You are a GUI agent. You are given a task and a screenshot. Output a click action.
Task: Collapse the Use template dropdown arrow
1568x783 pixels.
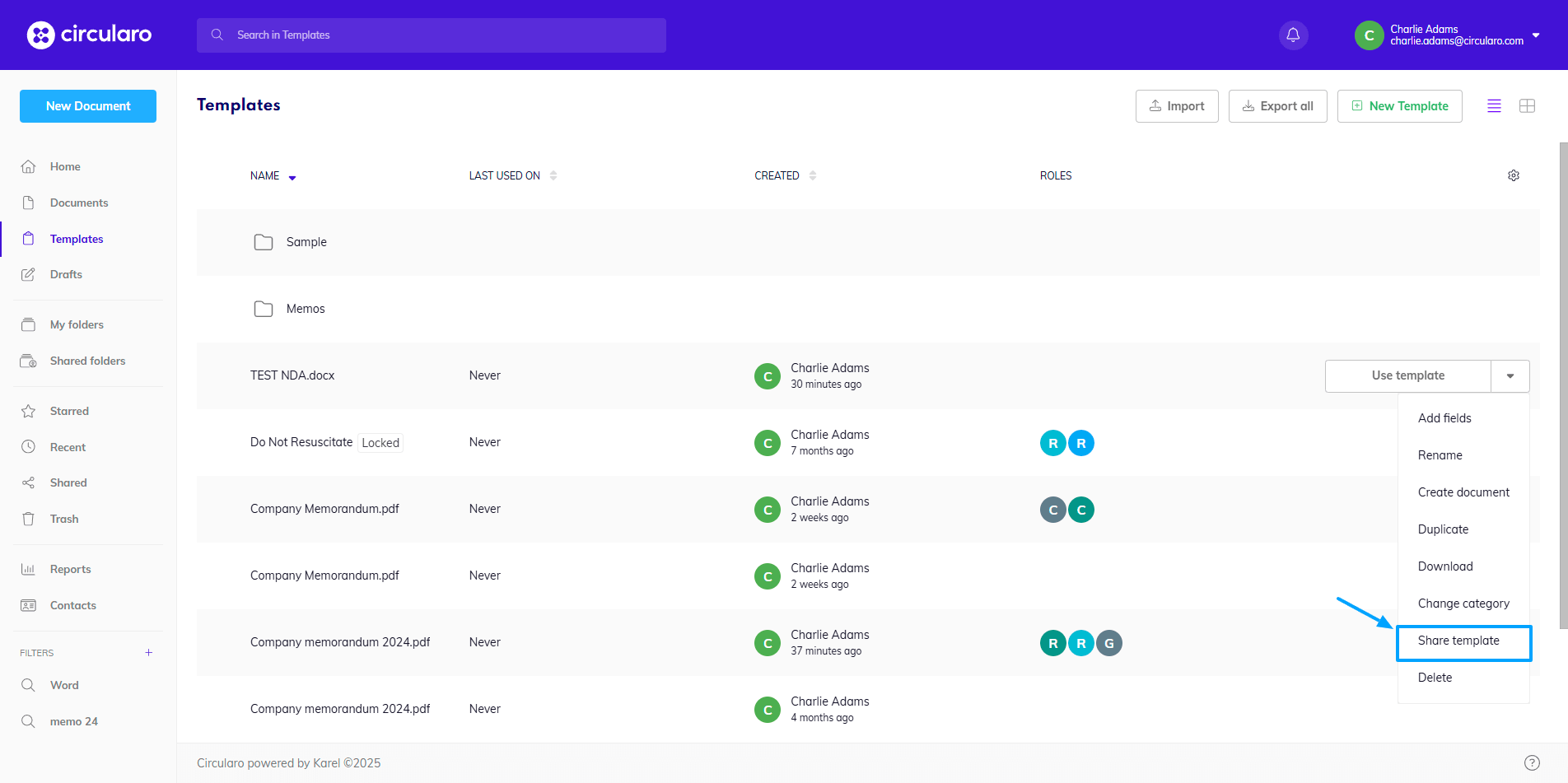click(x=1510, y=376)
